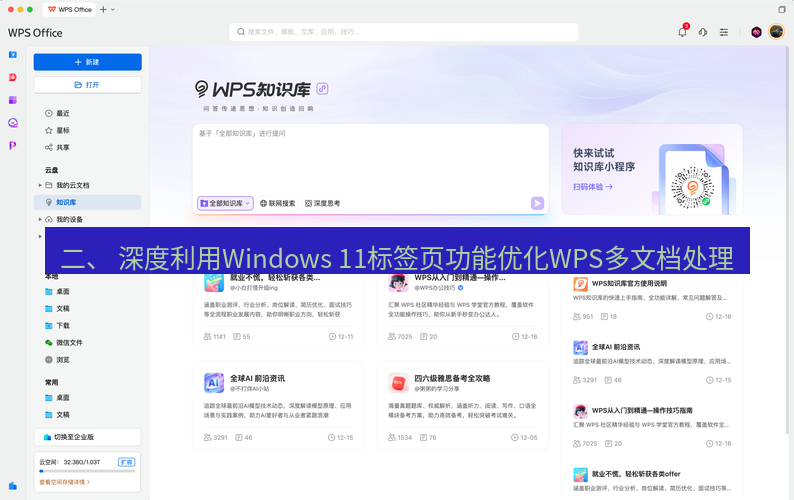Click the 打开 button
This screenshot has width=794, height=500.
88,85
